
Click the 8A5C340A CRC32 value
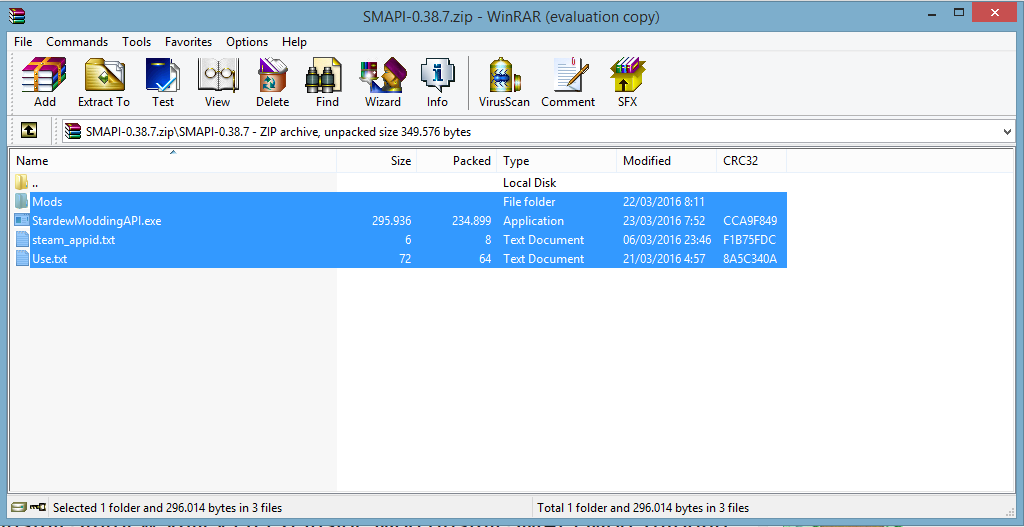(x=750, y=259)
